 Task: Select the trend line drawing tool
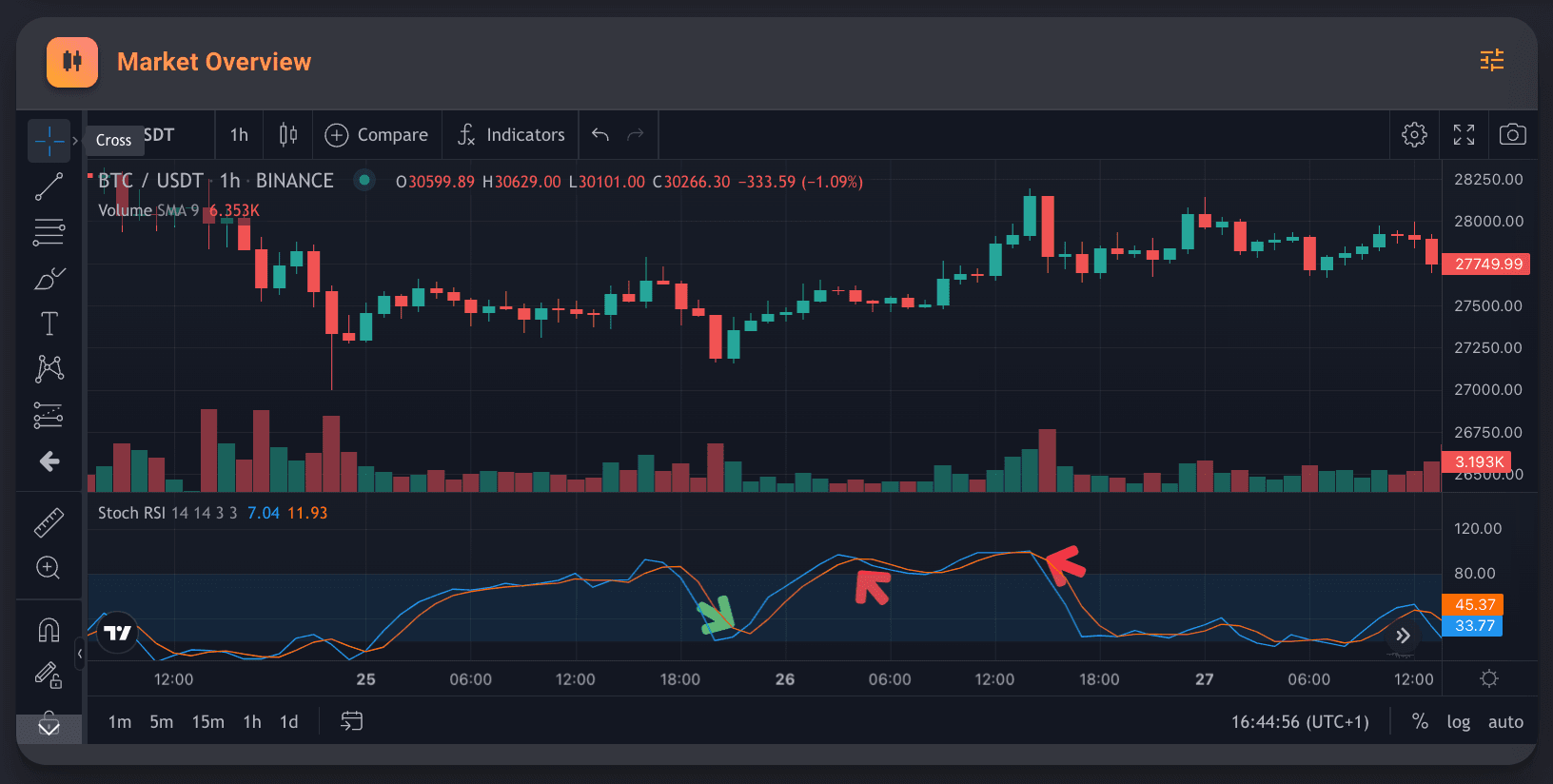[x=49, y=186]
